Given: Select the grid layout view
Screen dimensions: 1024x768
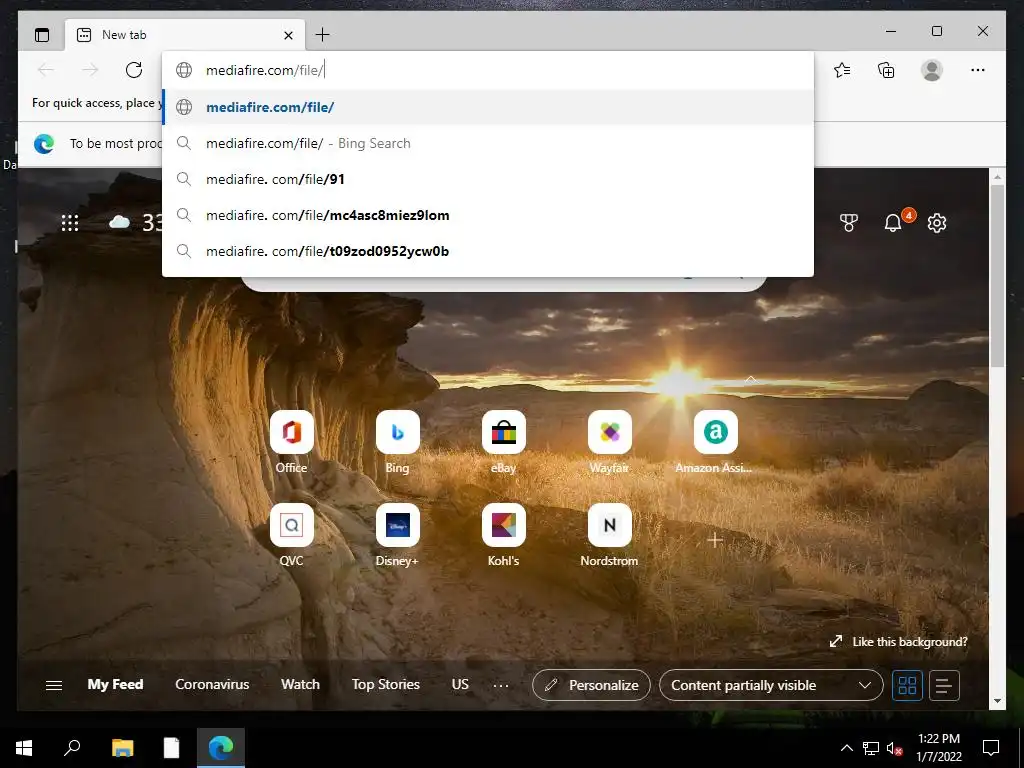Looking at the screenshot, I should [x=907, y=685].
